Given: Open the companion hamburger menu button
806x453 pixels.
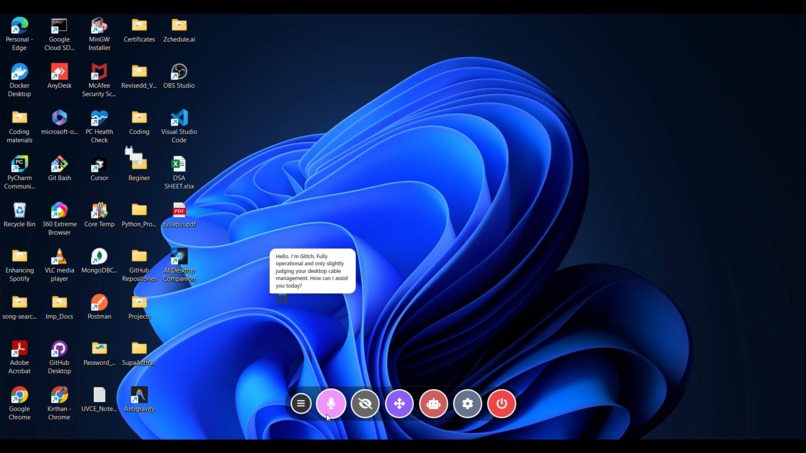Looking at the screenshot, I should (x=301, y=404).
